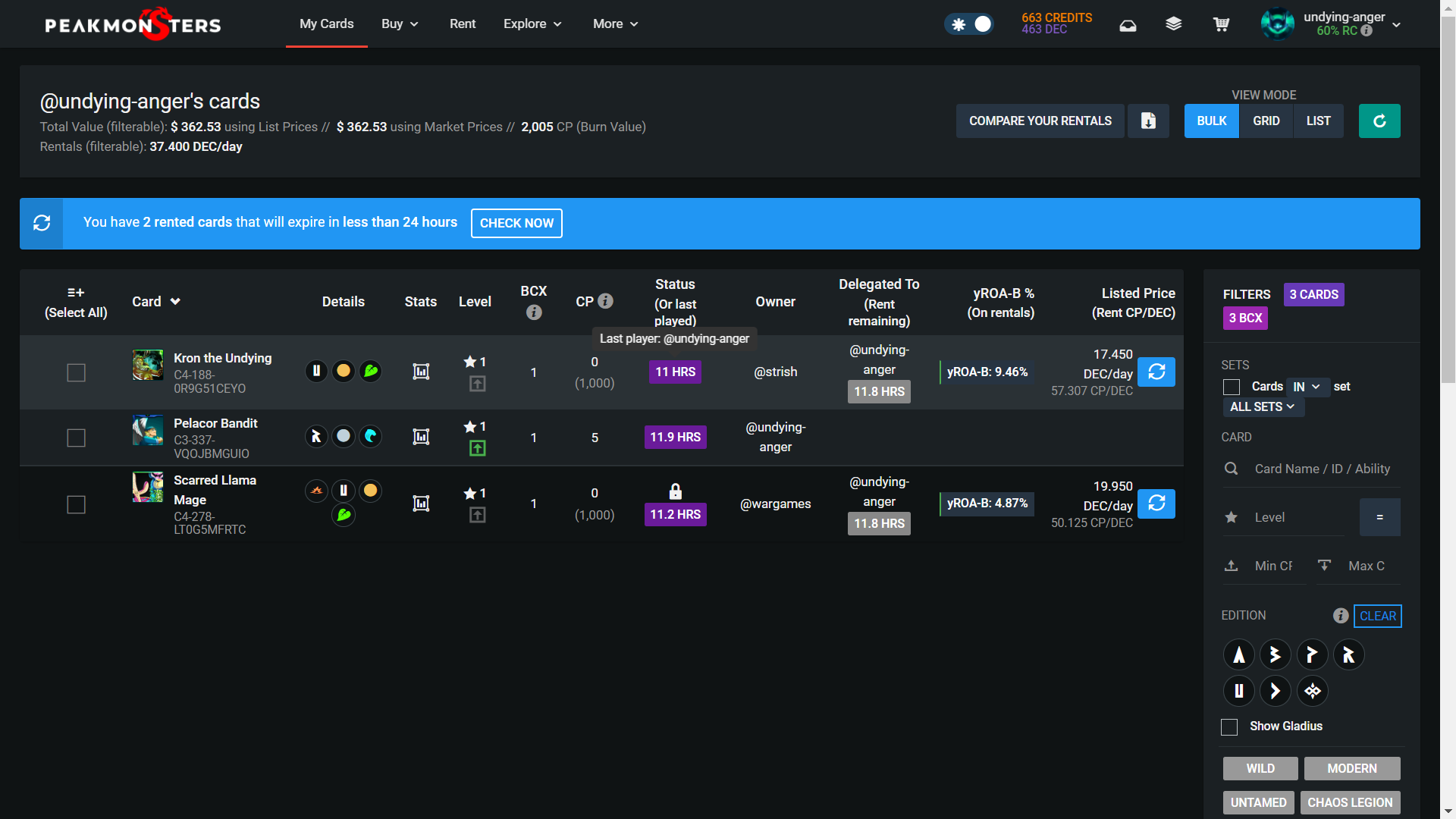The image size is (1456, 819).
Task: Switch to GRID view mode
Action: pyautogui.click(x=1266, y=121)
